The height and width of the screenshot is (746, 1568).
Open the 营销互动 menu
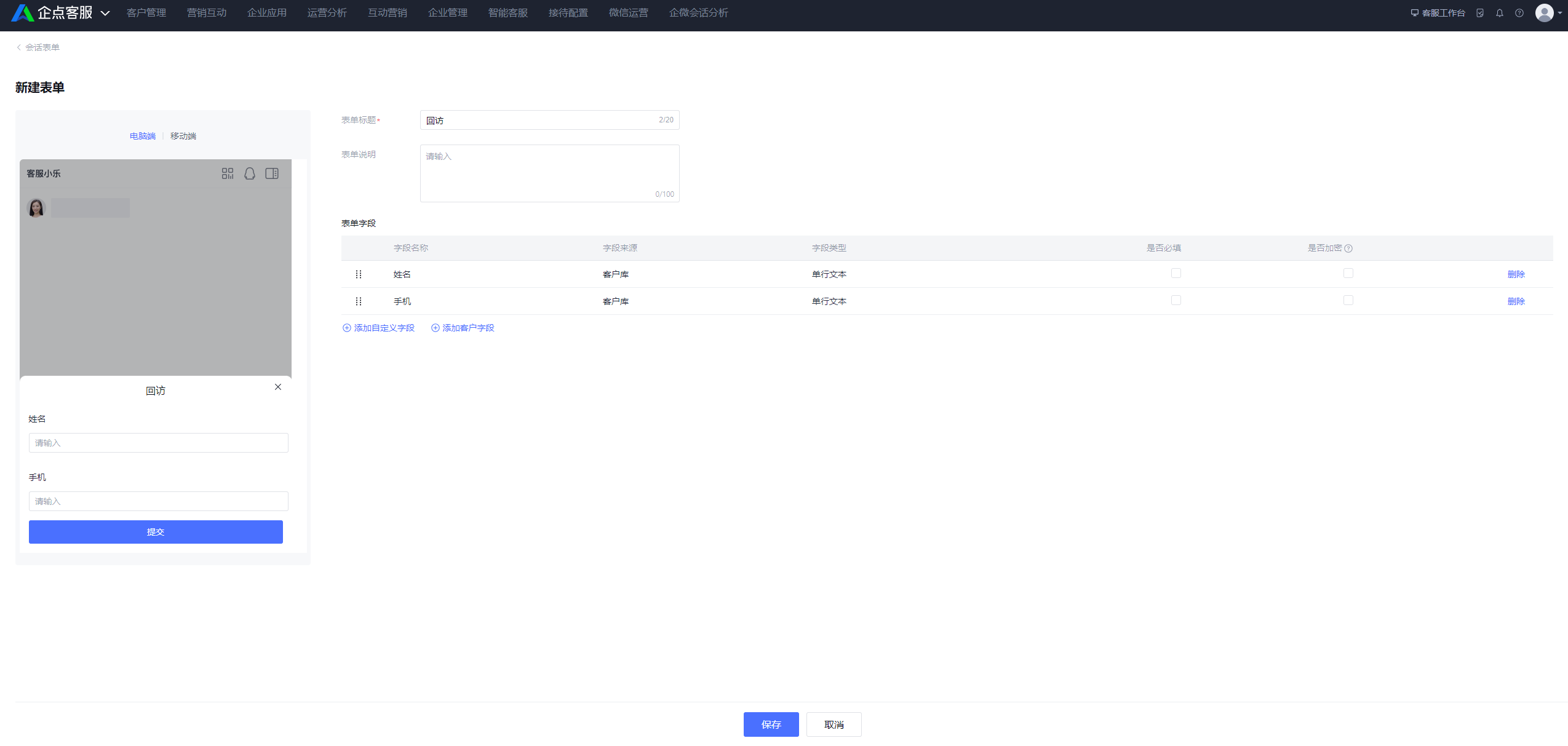(x=207, y=13)
